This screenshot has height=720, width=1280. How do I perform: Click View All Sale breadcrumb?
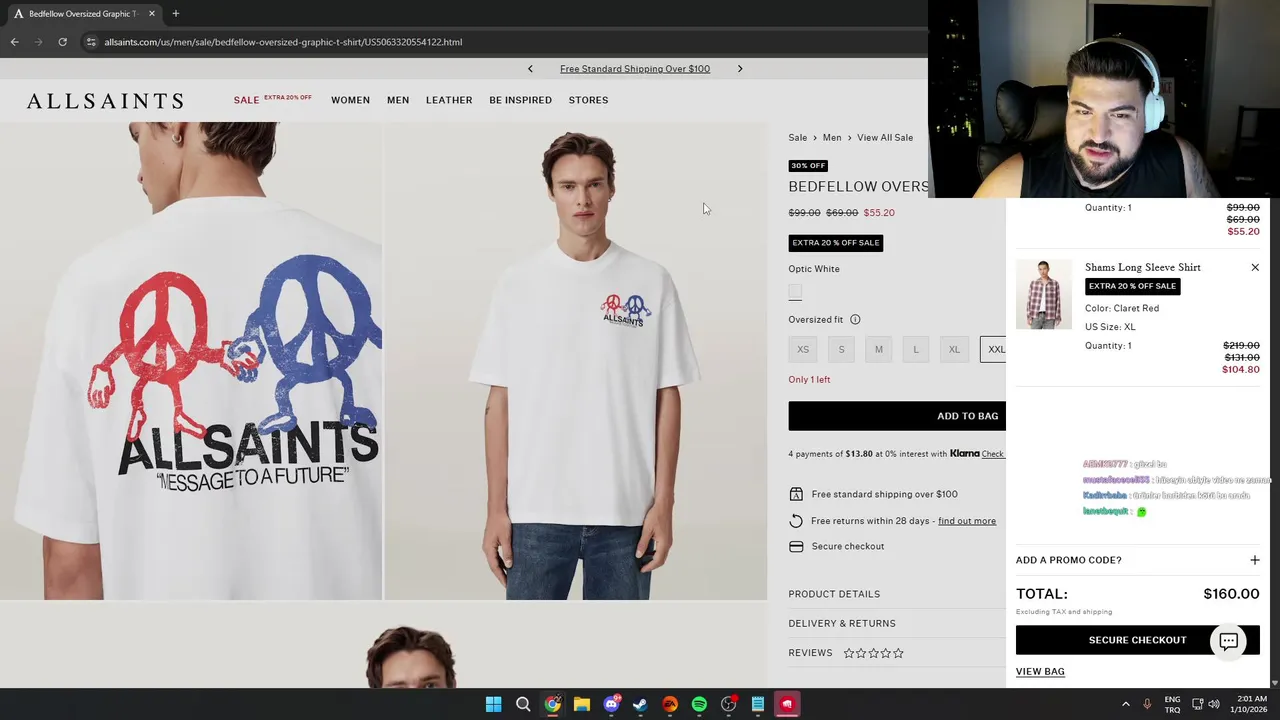pyautogui.click(x=885, y=138)
